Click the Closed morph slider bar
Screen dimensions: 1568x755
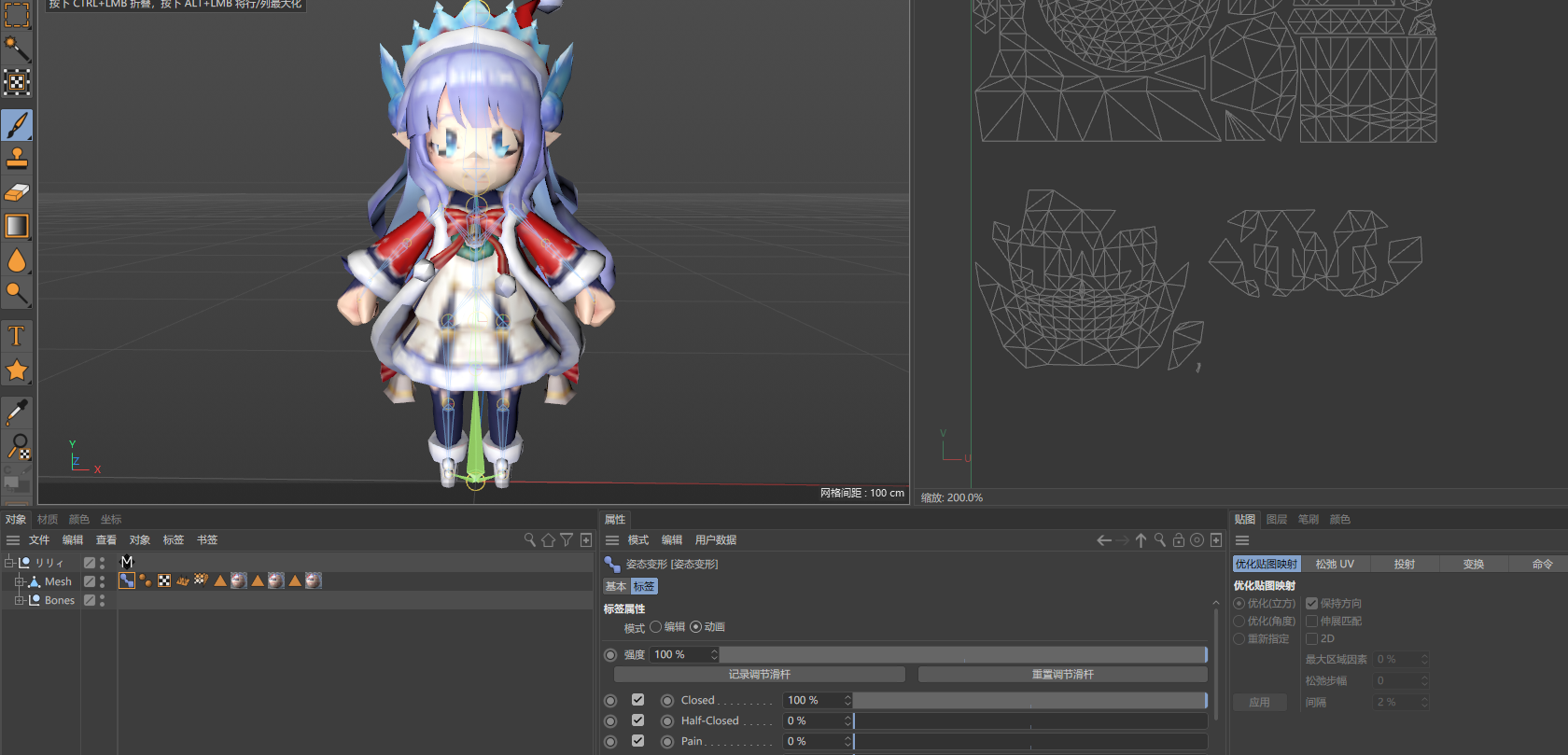point(1030,700)
